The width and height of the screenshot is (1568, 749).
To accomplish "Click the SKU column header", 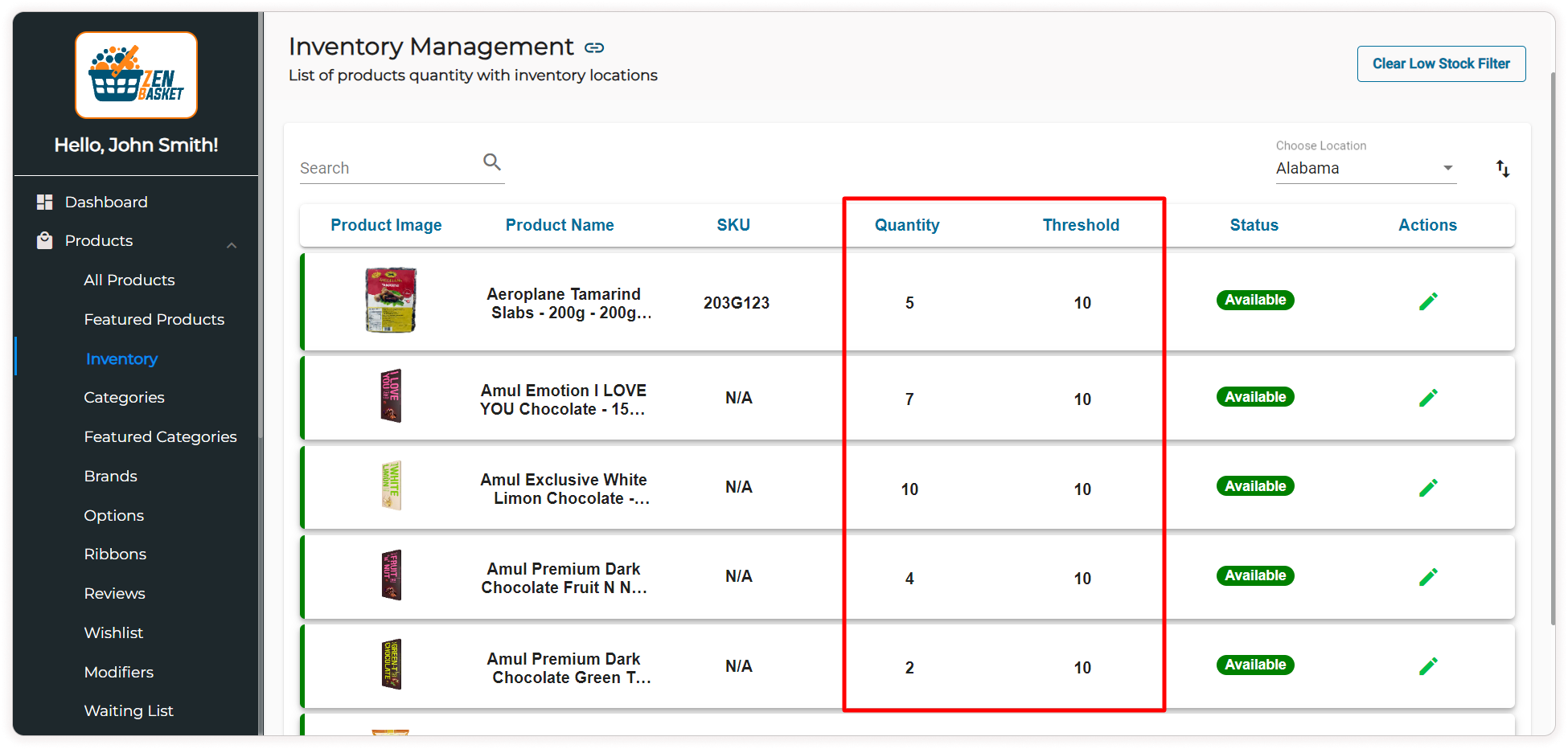I will 733,225.
